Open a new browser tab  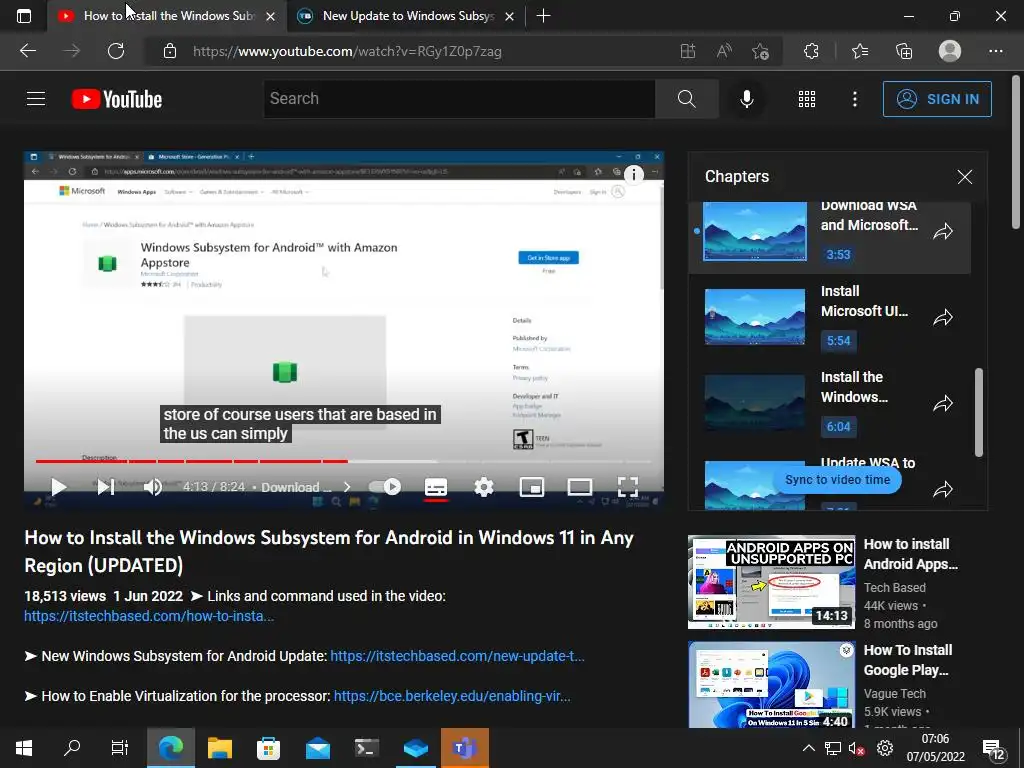543,16
